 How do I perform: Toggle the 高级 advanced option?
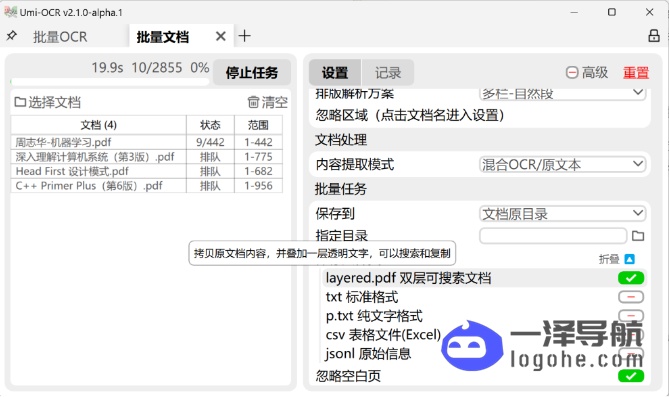587,73
